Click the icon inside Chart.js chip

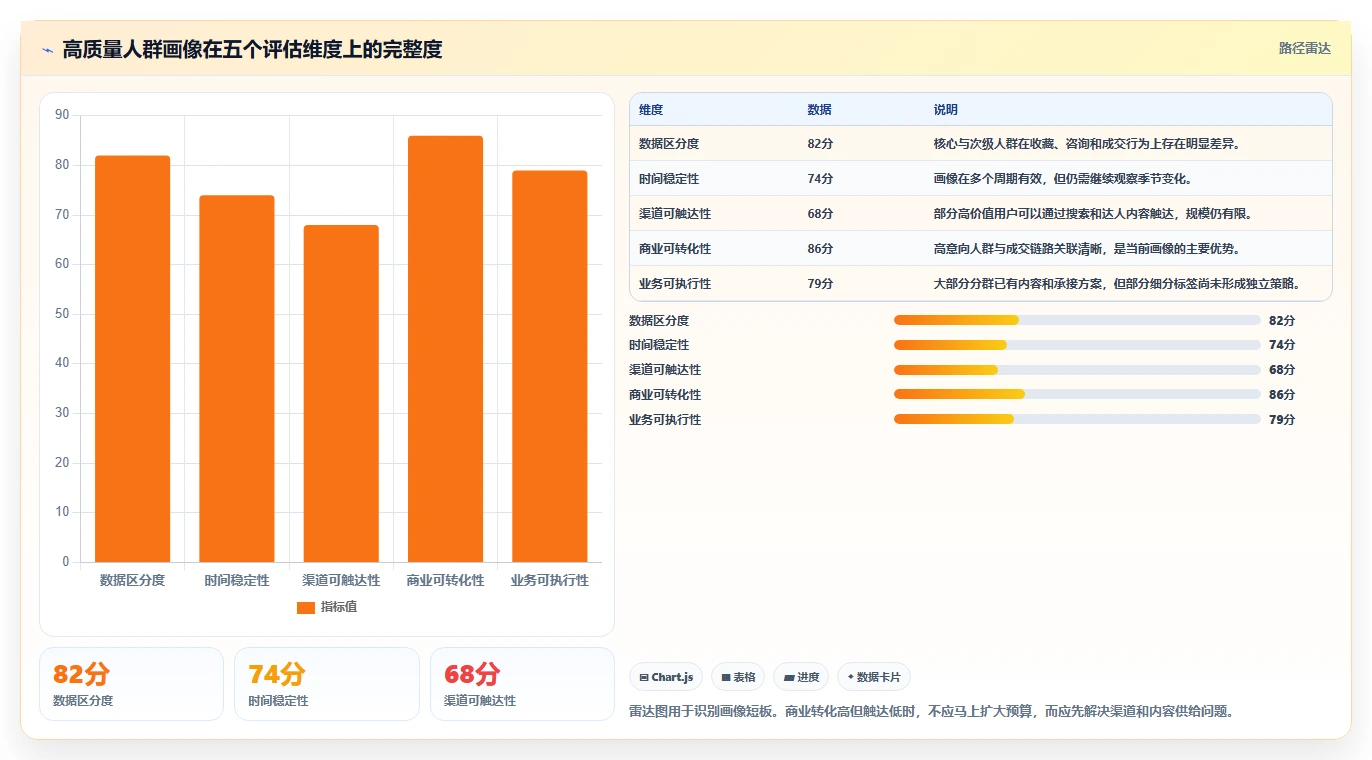[x=644, y=678]
